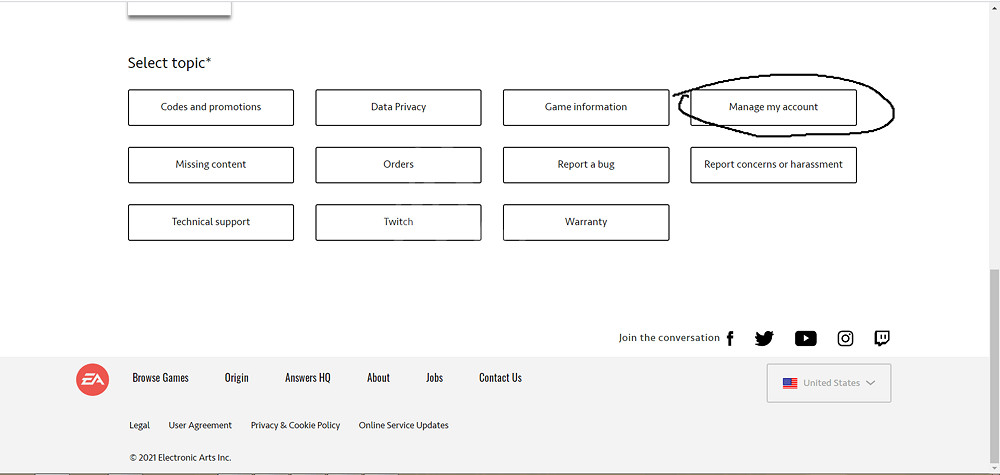This screenshot has height=475, width=1000.
Task: Select Report concerns or harassment topic
Action: coord(773,165)
